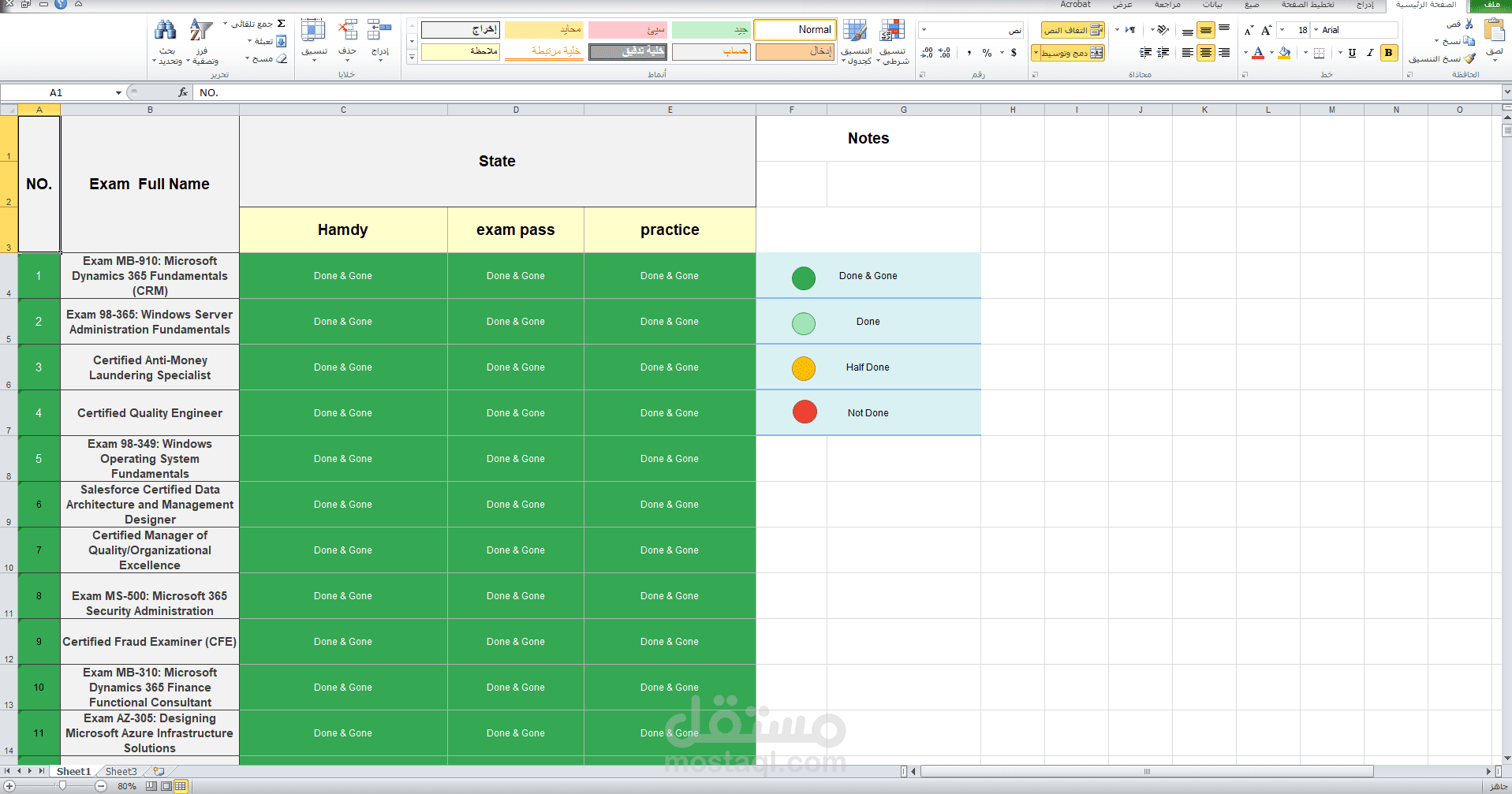Click Merge and Center (دمج وتوسيط) button
This screenshot has width=1512, height=794.
click(x=1072, y=53)
